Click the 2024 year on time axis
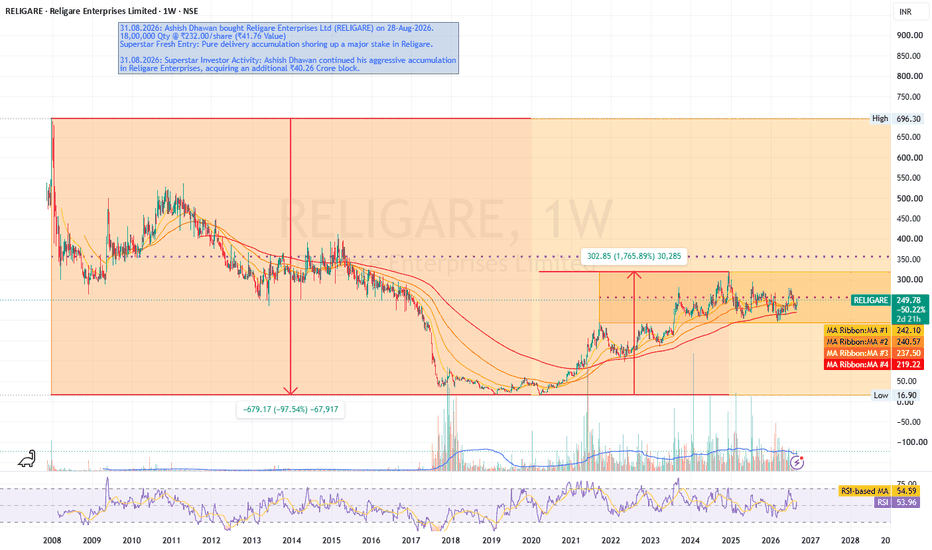 click(690, 540)
